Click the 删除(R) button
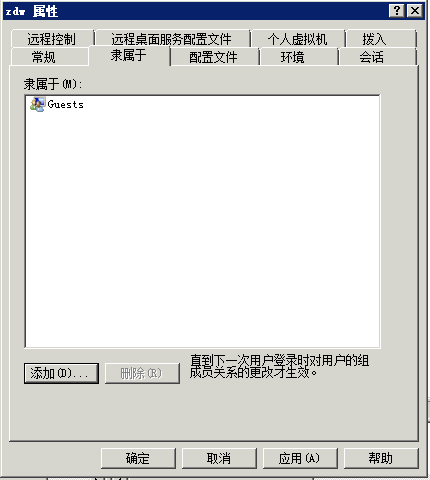This screenshot has height=480, width=430. point(142,373)
